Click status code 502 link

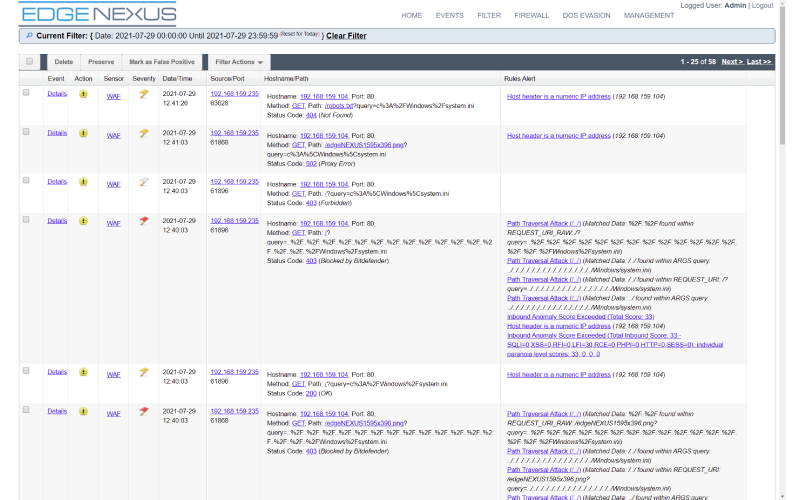pyautogui.click(x=311, y=164)
